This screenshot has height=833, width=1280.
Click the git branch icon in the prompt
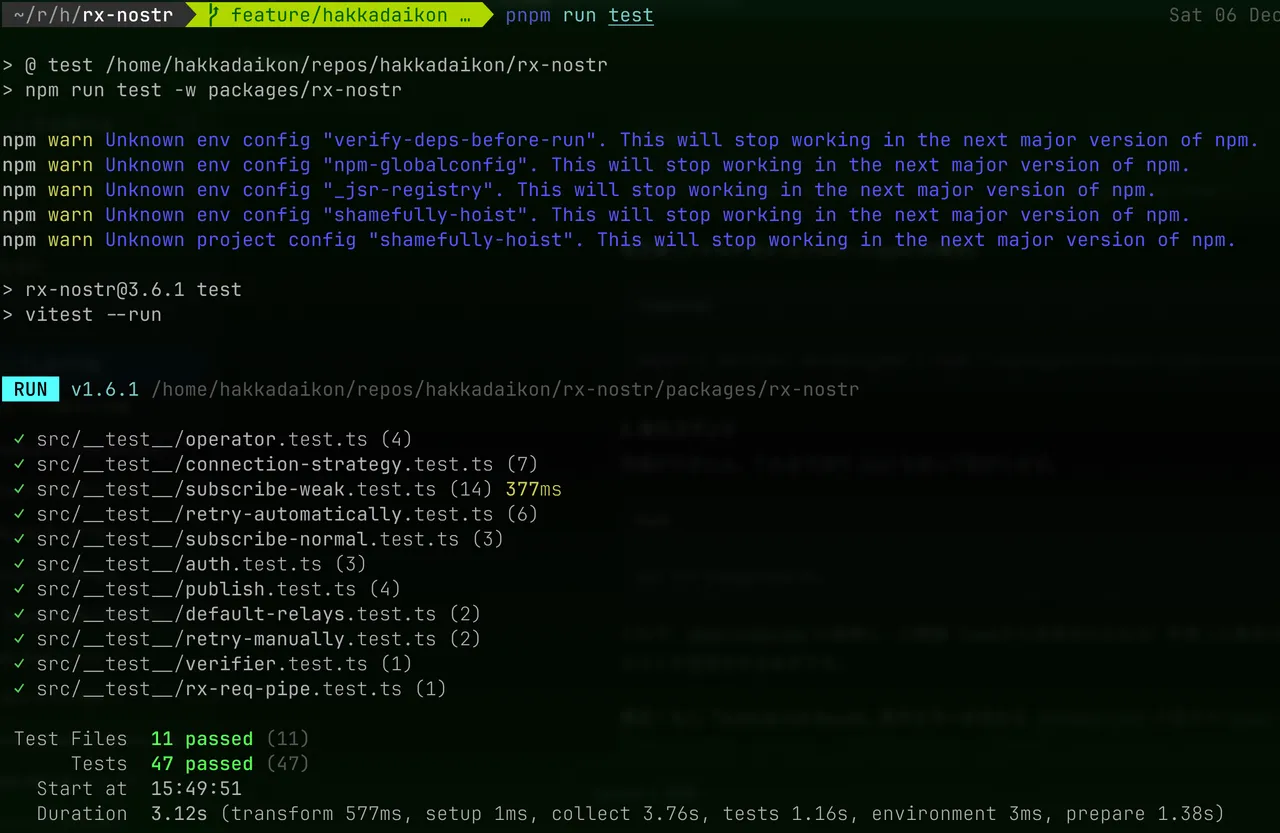pos(214,15)
